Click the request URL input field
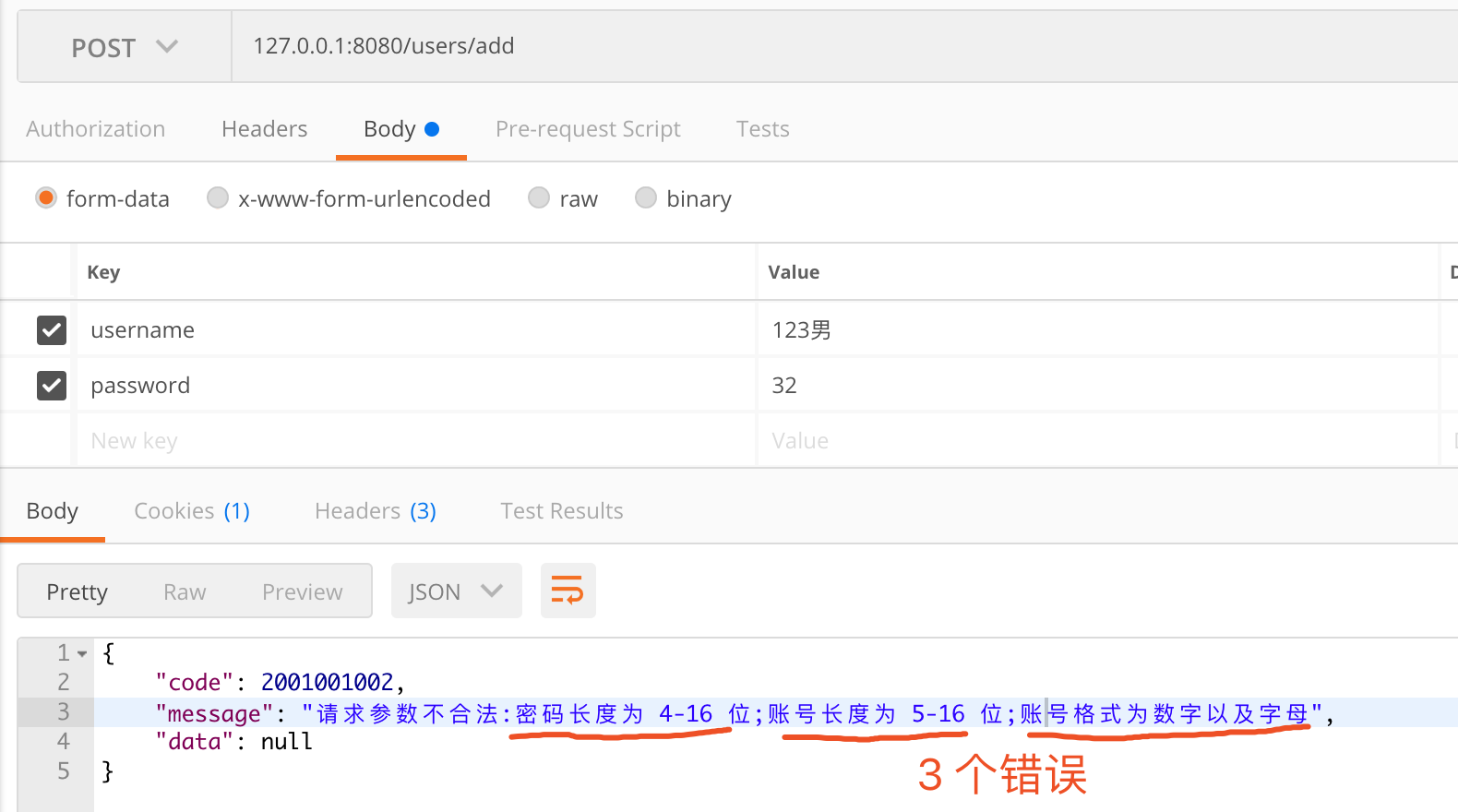Image resolution: width=1458 pixels, height=812 pixels. [831, 46]
